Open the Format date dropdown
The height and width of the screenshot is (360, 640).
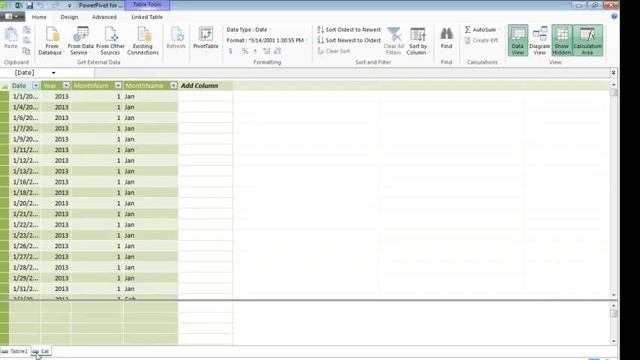tap(267, 40)
